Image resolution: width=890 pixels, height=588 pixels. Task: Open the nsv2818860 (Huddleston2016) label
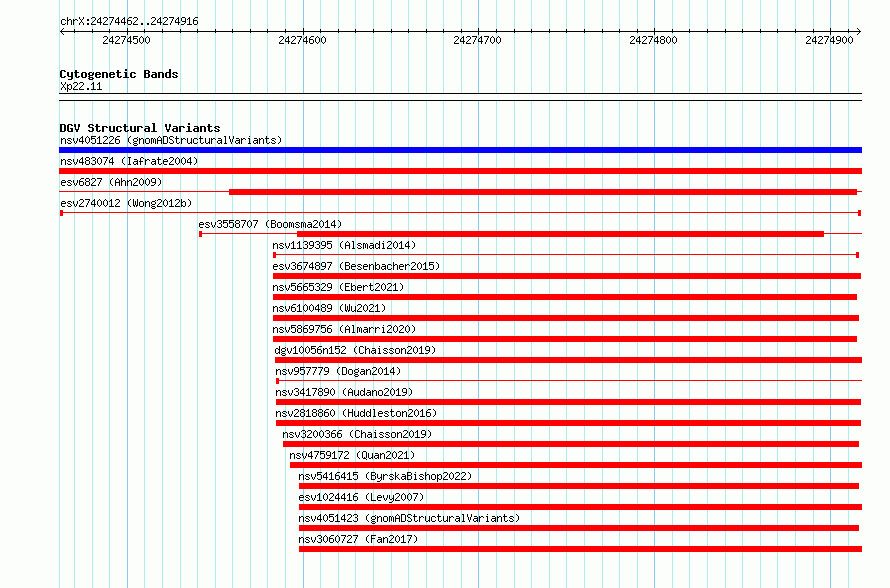pos(356,413)
